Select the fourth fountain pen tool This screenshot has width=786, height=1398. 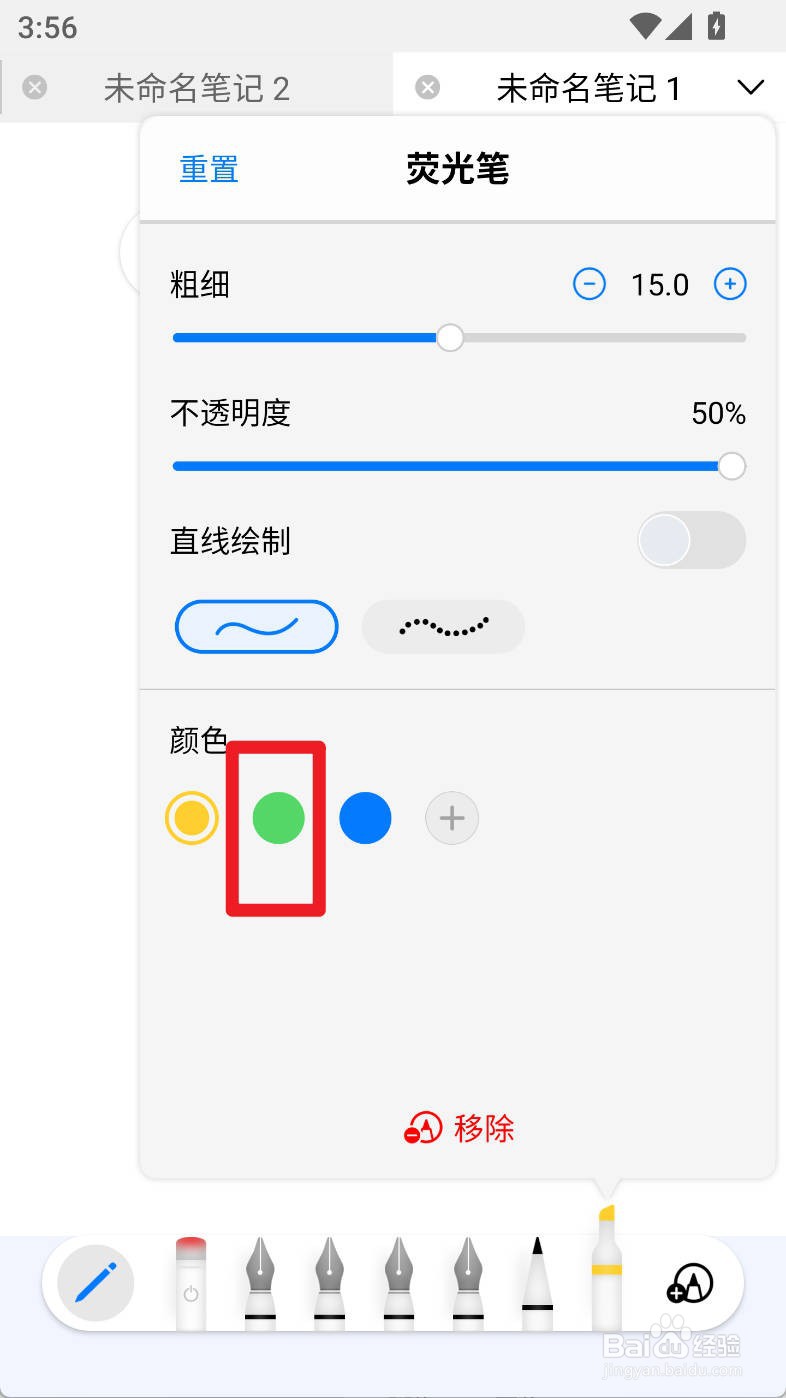point(468,1283)
